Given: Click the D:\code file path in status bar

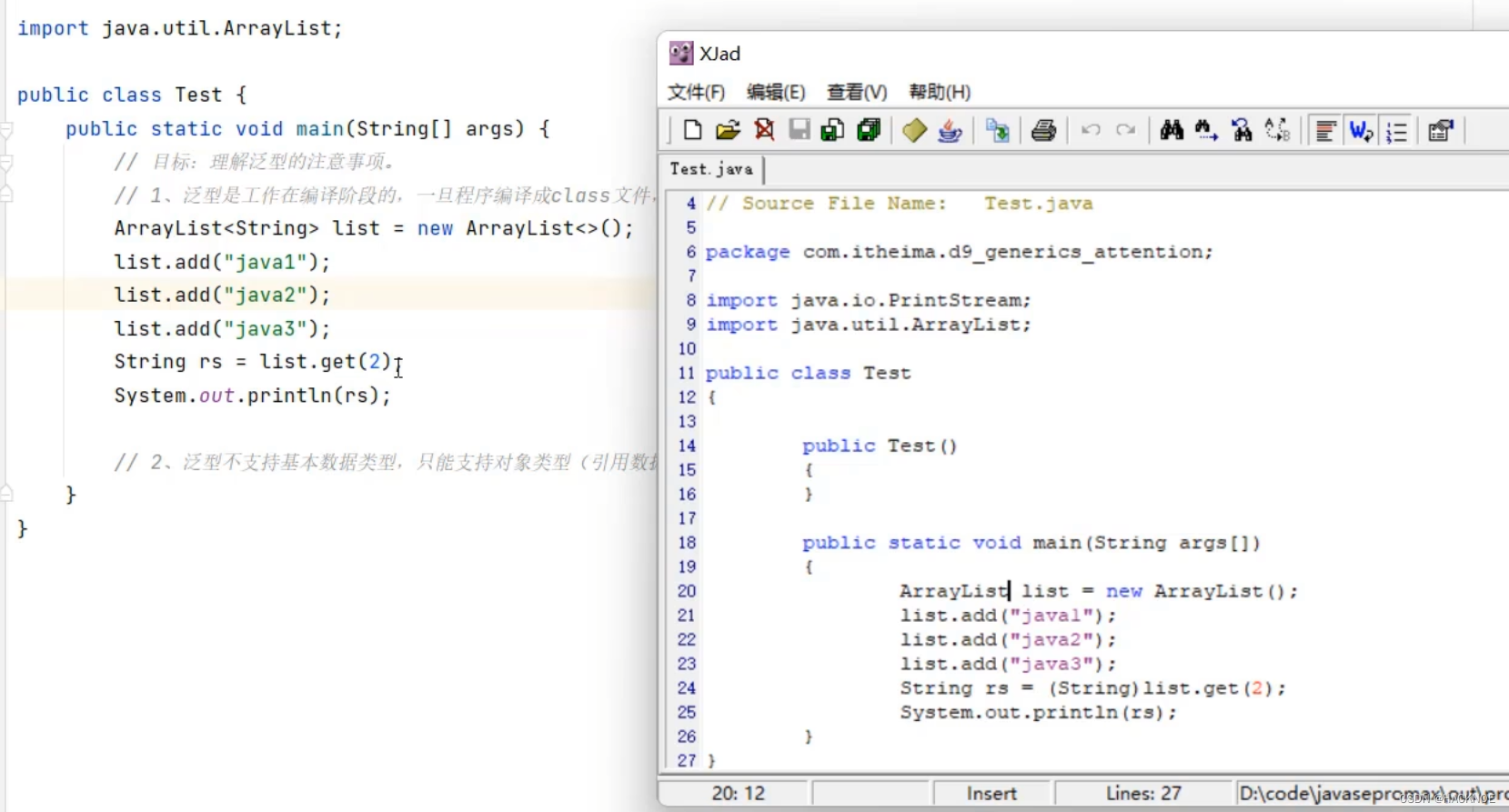Looking at the screenshot, I should (1372, 794).
